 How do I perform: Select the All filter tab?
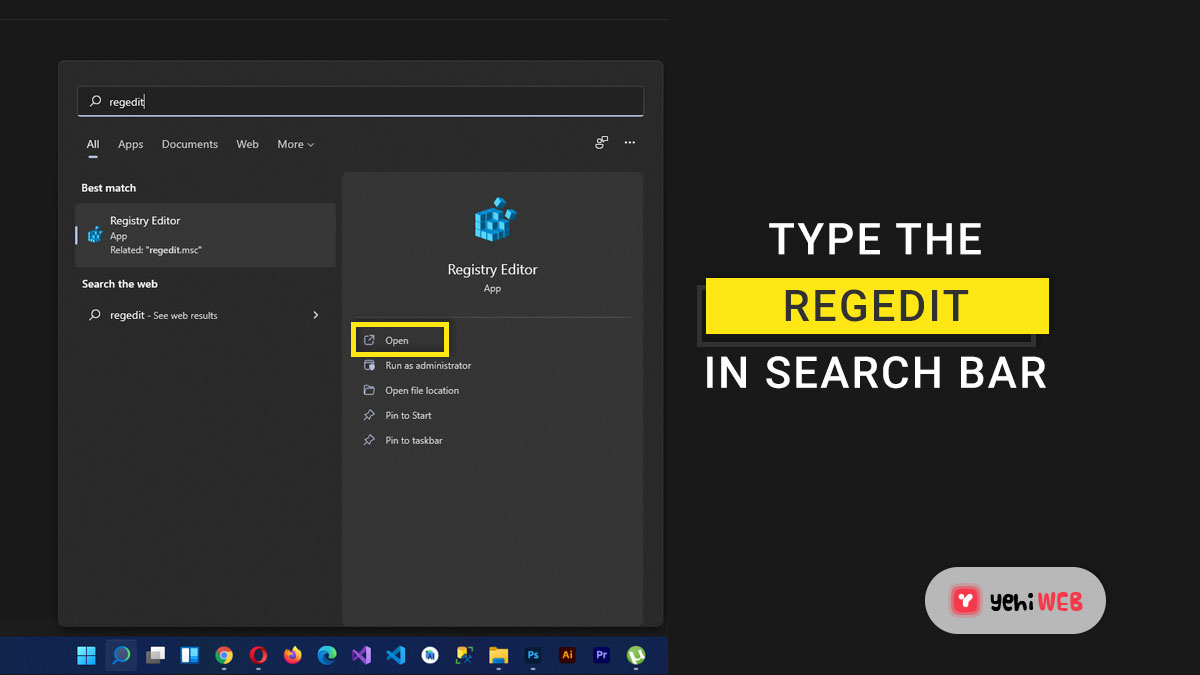coord(93,144)
